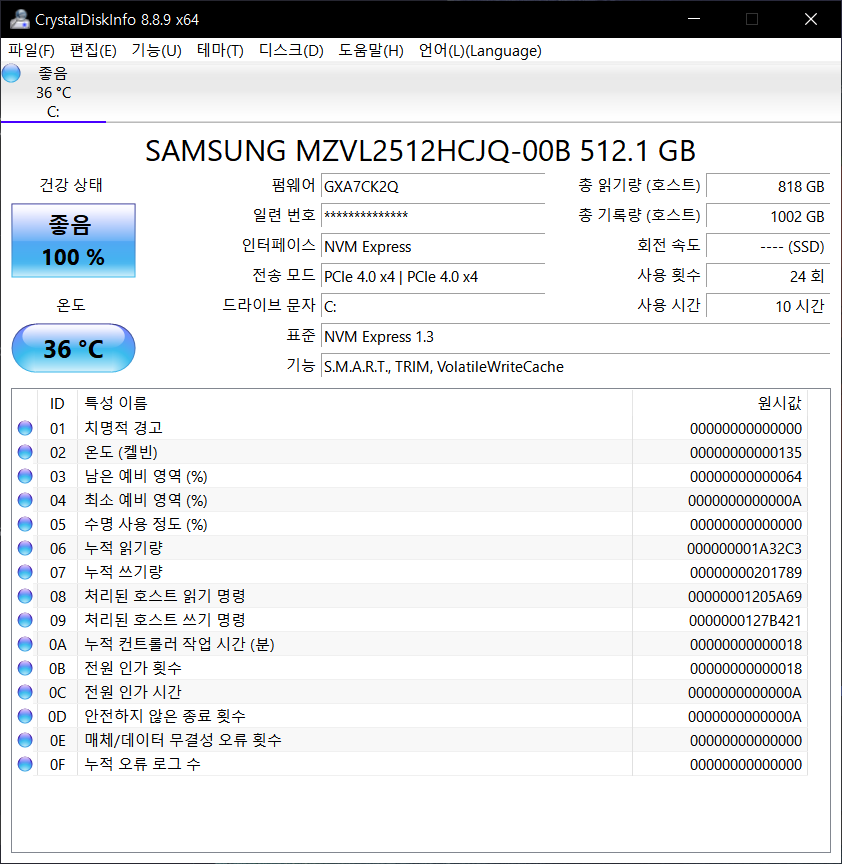Viewport: 842px width, 864px height.
Task: Click raw value 00000001A32C3
Action: pyautogui.click(x=744, y=548)
